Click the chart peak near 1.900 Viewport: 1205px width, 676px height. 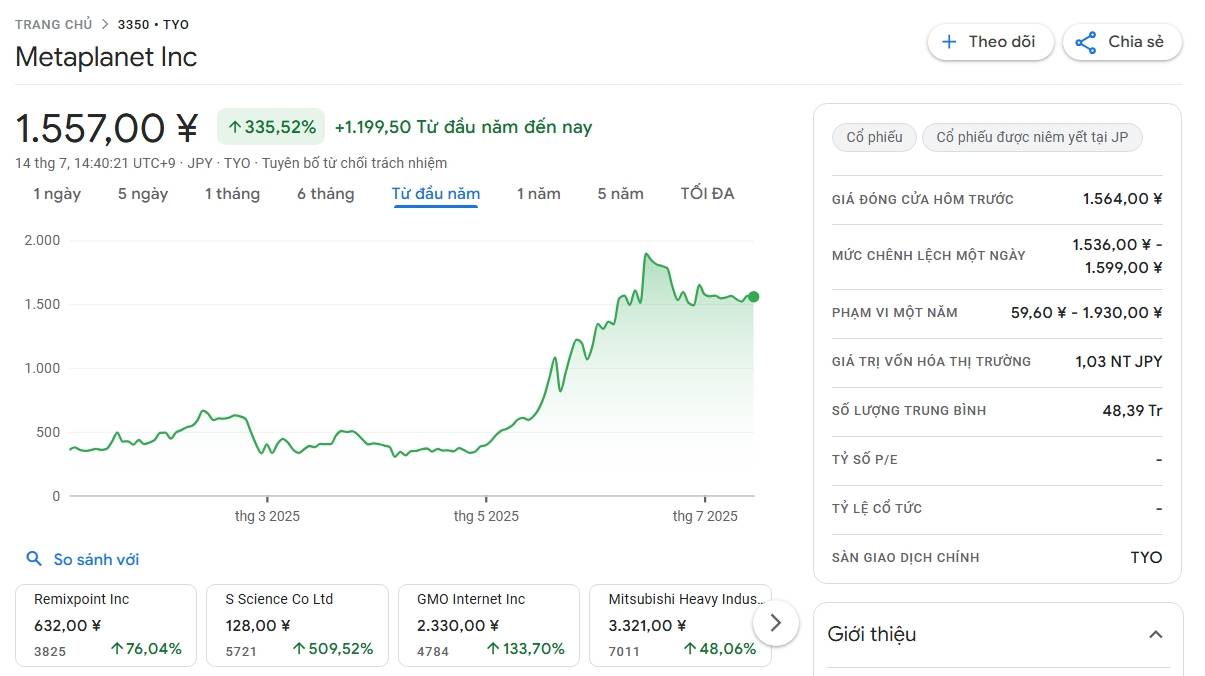pos(647,255)
